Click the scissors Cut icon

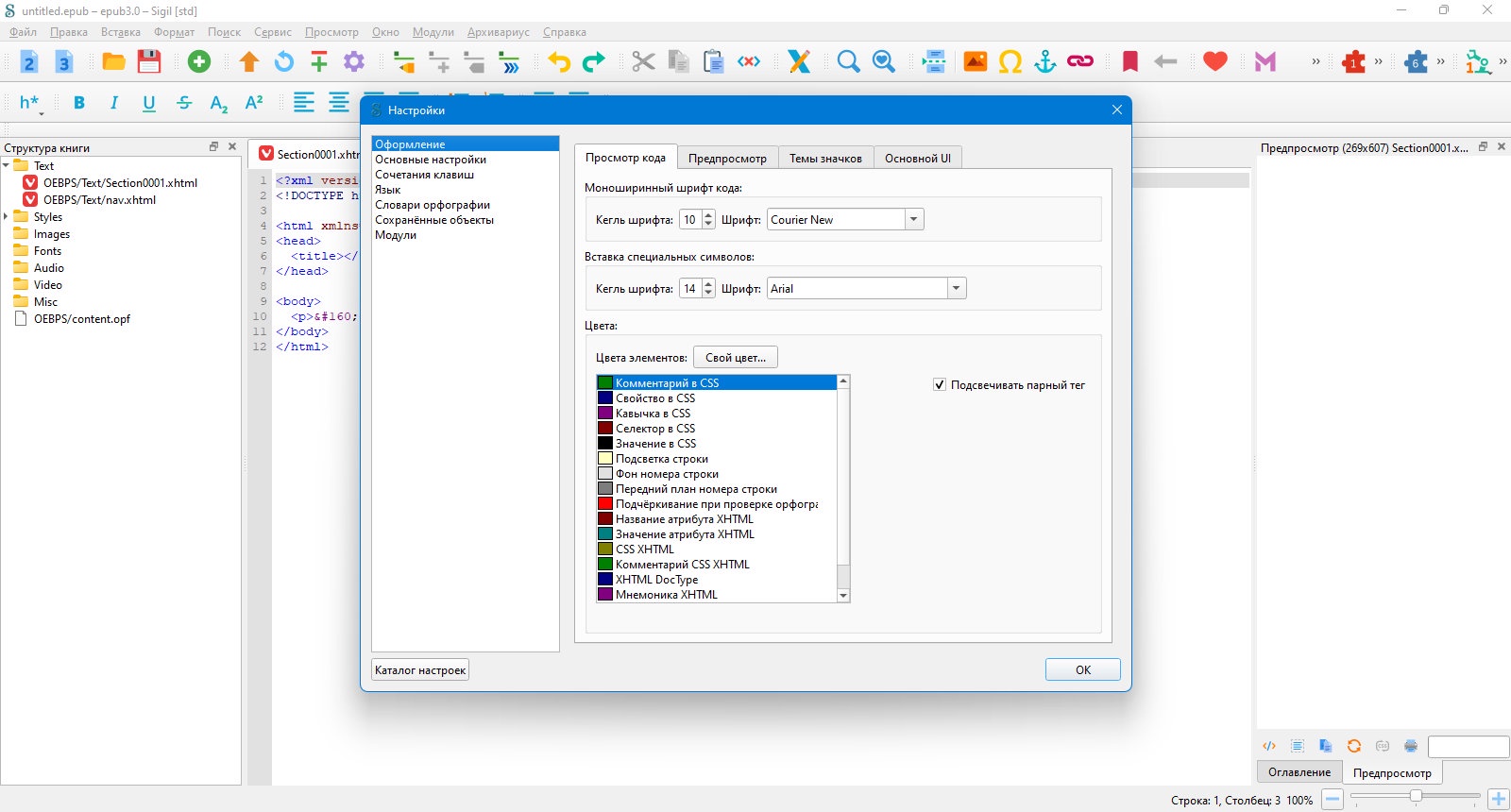(x=643, y=62)
